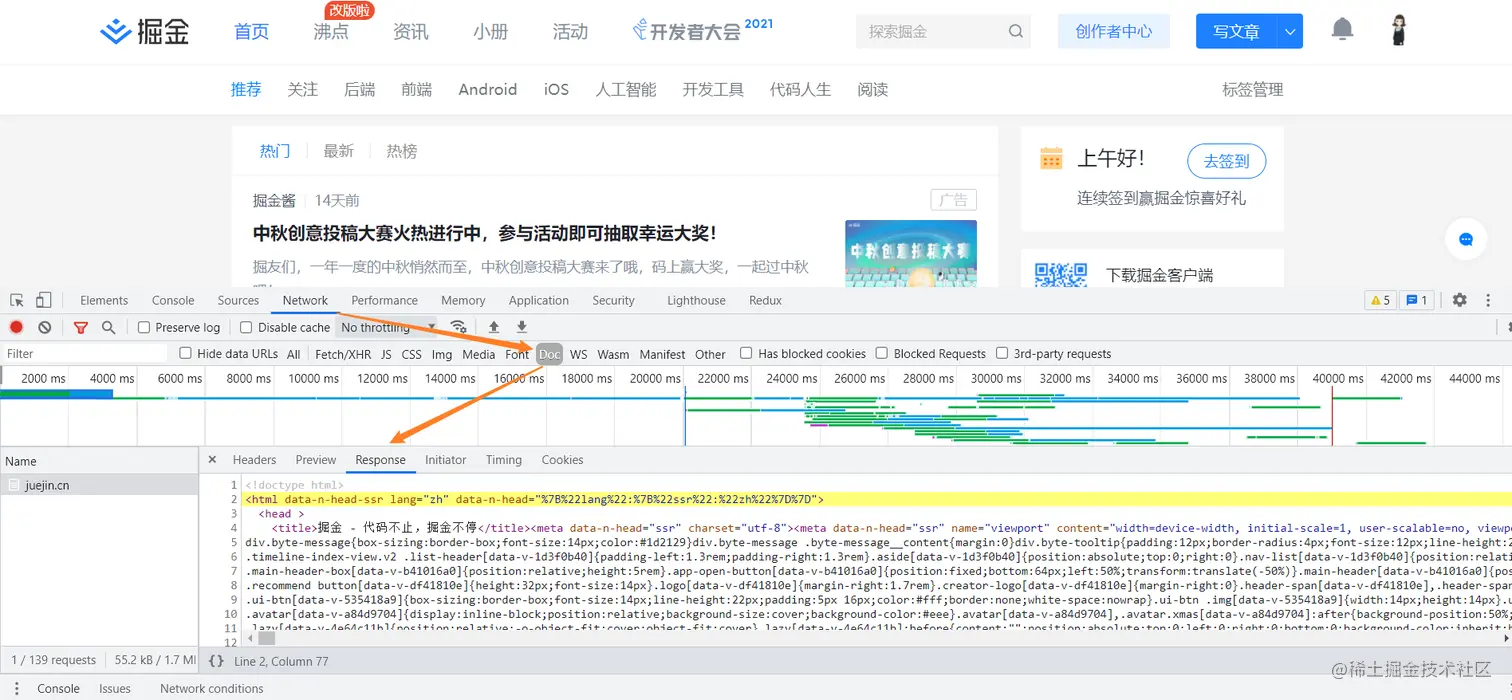Click the messages count badge showing 1
Image resolution: width=1512 pixels, height=700 pixels.
click(x=1417, y=300)
